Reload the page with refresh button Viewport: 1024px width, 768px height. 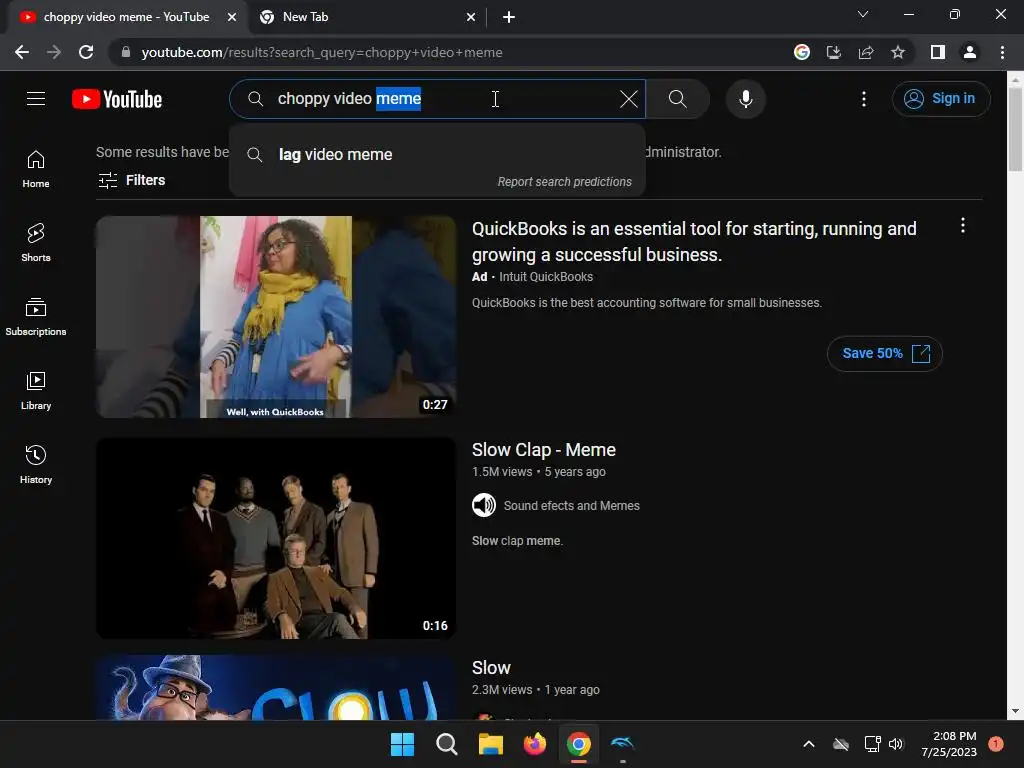coord(86,52)
